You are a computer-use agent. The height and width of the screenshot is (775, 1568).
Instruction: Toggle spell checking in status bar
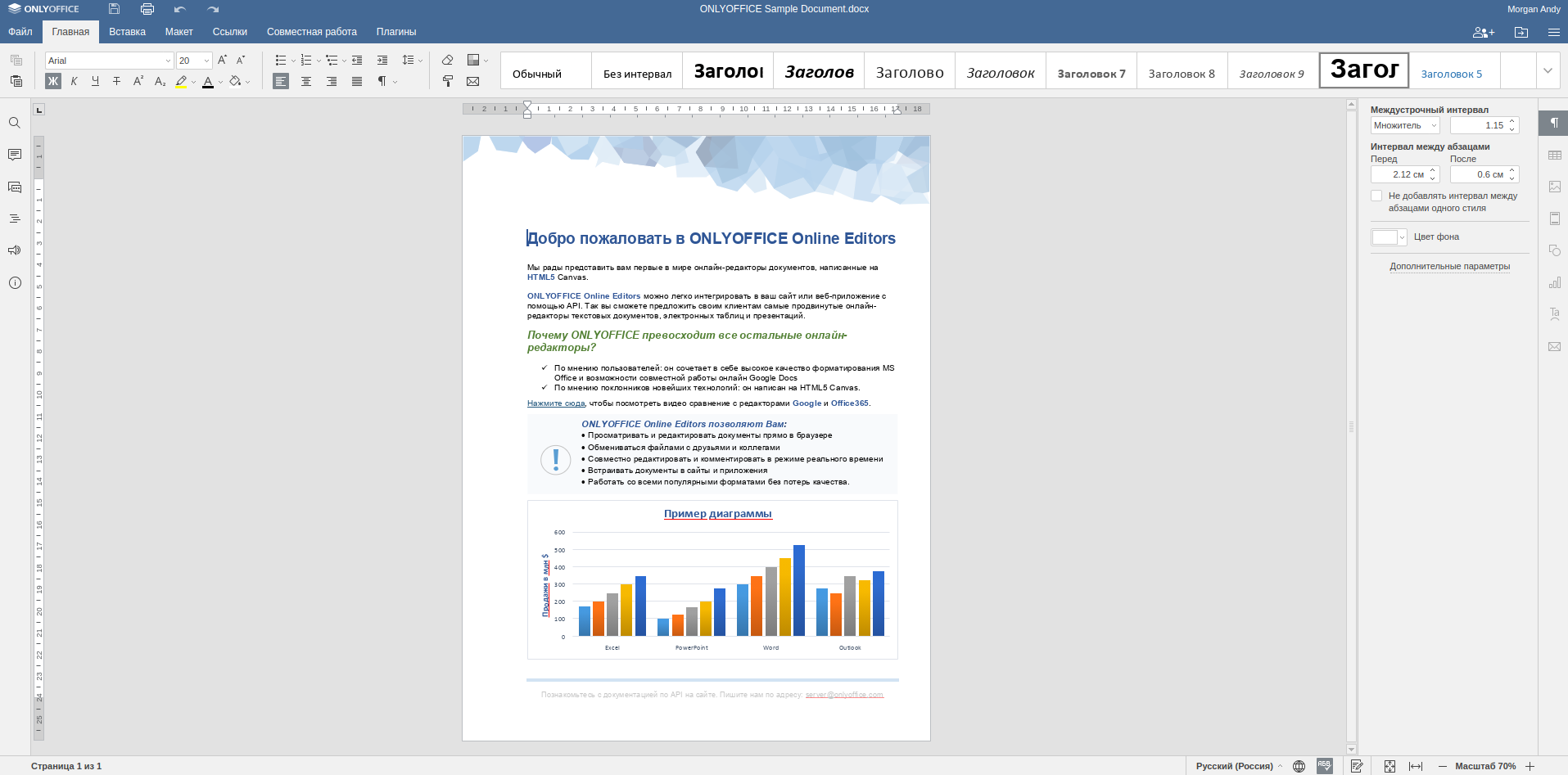pyautogui.click(x=1324, y=766)
